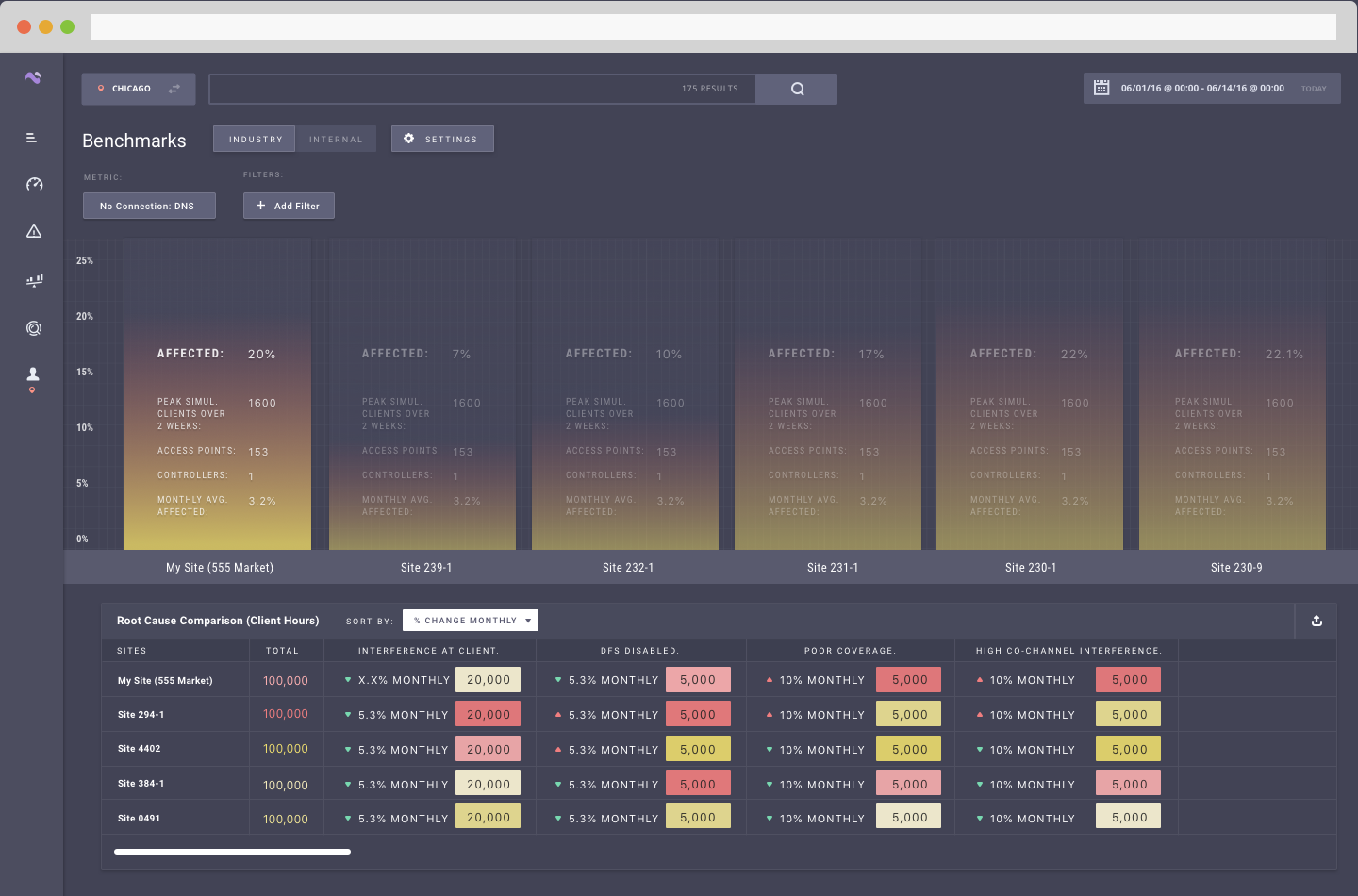Click down arrow for Site 0491 Poor Coverage
This screenshot has height=896, width=1358.
pyautogui.click(x=770, y=819)
